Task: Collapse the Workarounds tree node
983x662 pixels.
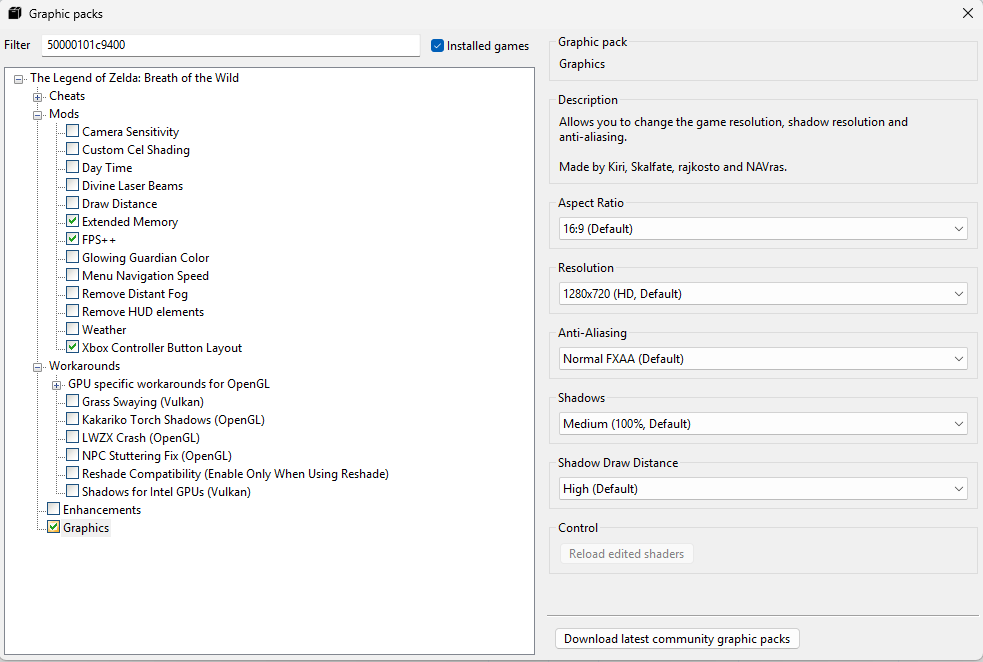Action: pyautogui.click(x=38, y=367)
